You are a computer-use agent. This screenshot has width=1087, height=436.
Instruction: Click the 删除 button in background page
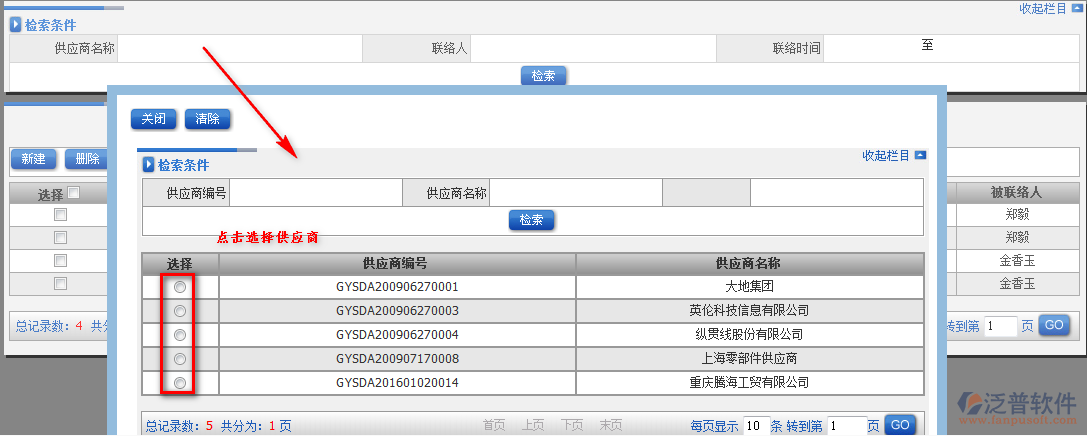tap(87, 159)
